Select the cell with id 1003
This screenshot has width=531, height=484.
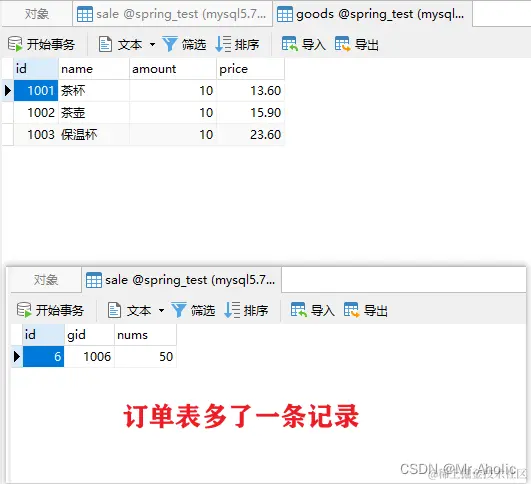[x=36, y=134]
